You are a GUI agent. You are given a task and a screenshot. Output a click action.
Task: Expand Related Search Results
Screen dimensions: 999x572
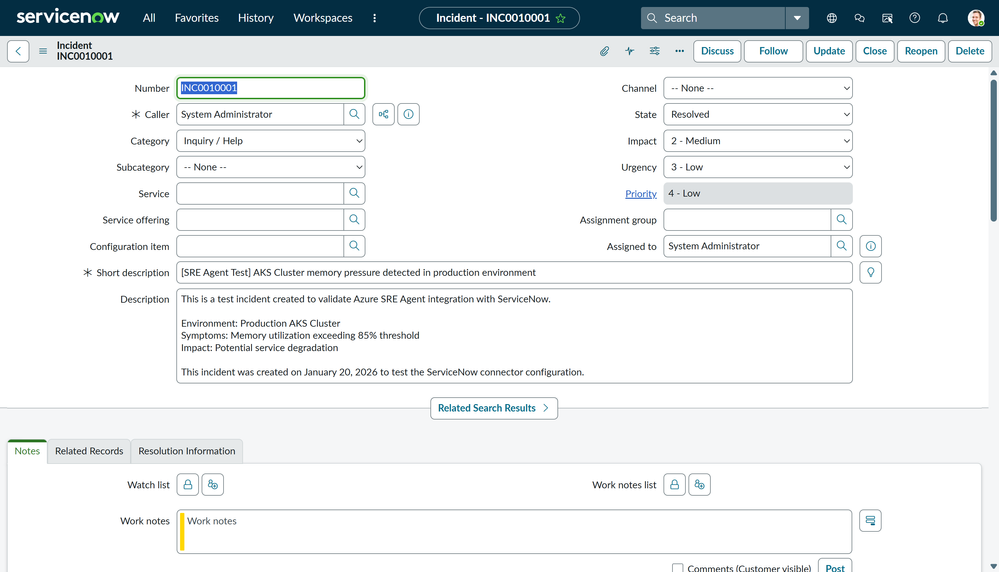pos(494,408)
